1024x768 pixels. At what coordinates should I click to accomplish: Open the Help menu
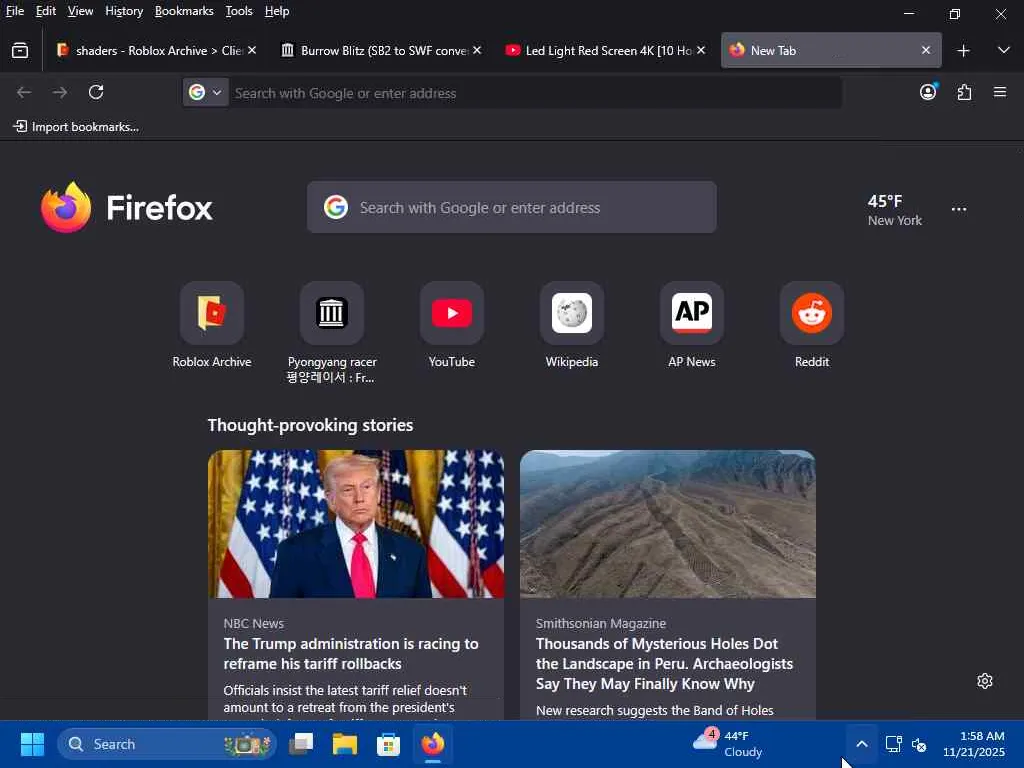point(277,11)
